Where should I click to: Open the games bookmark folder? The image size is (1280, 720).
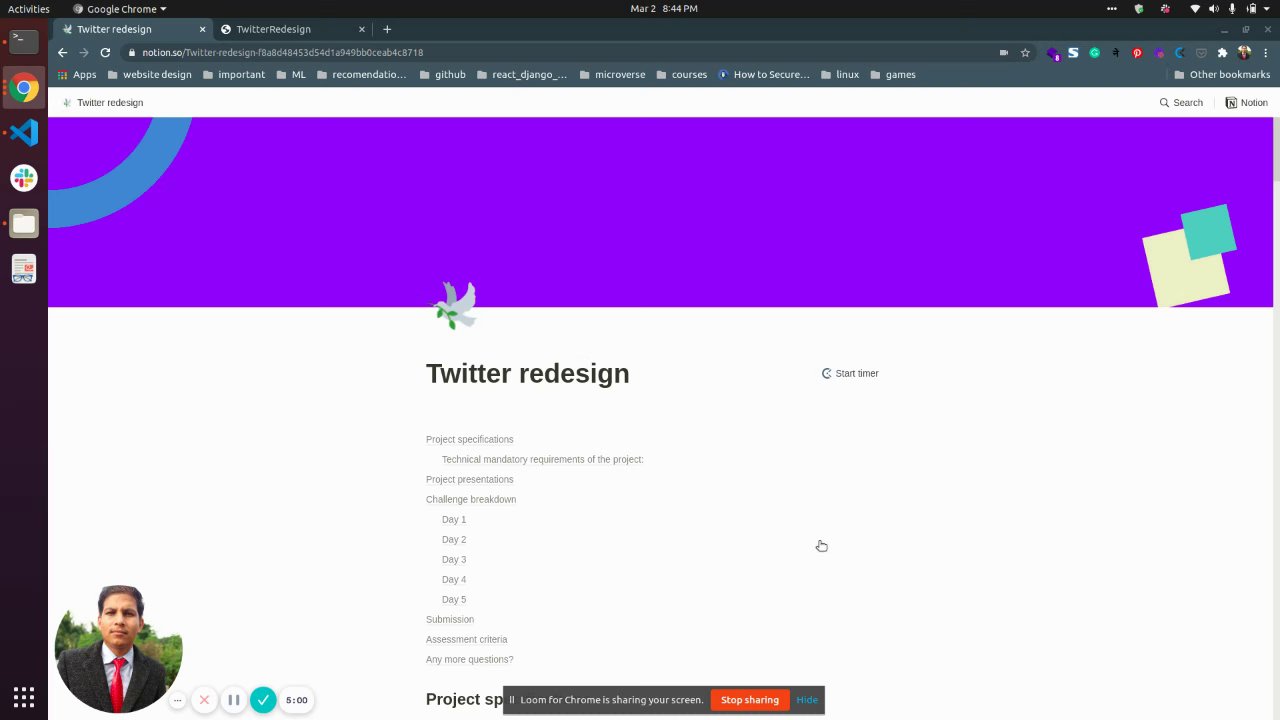pos(892,75)
